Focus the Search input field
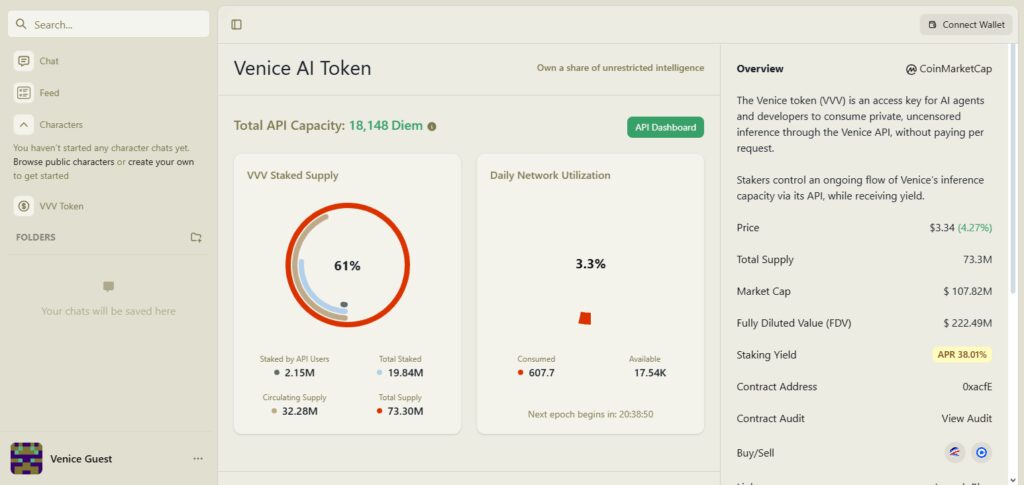 point(109,24)
